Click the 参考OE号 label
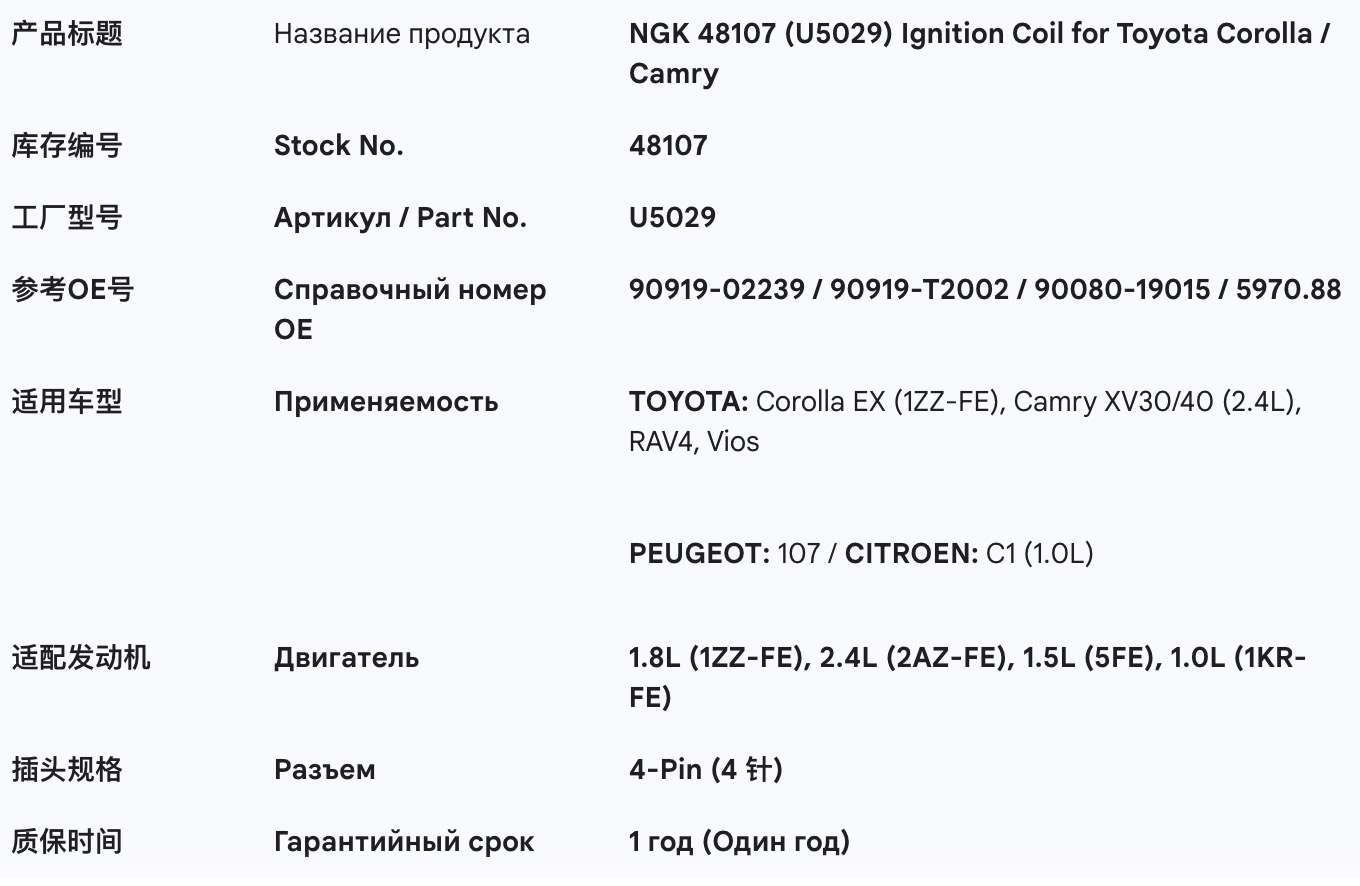The height and width of the screenshot is (886, 1360). point(72,290)
